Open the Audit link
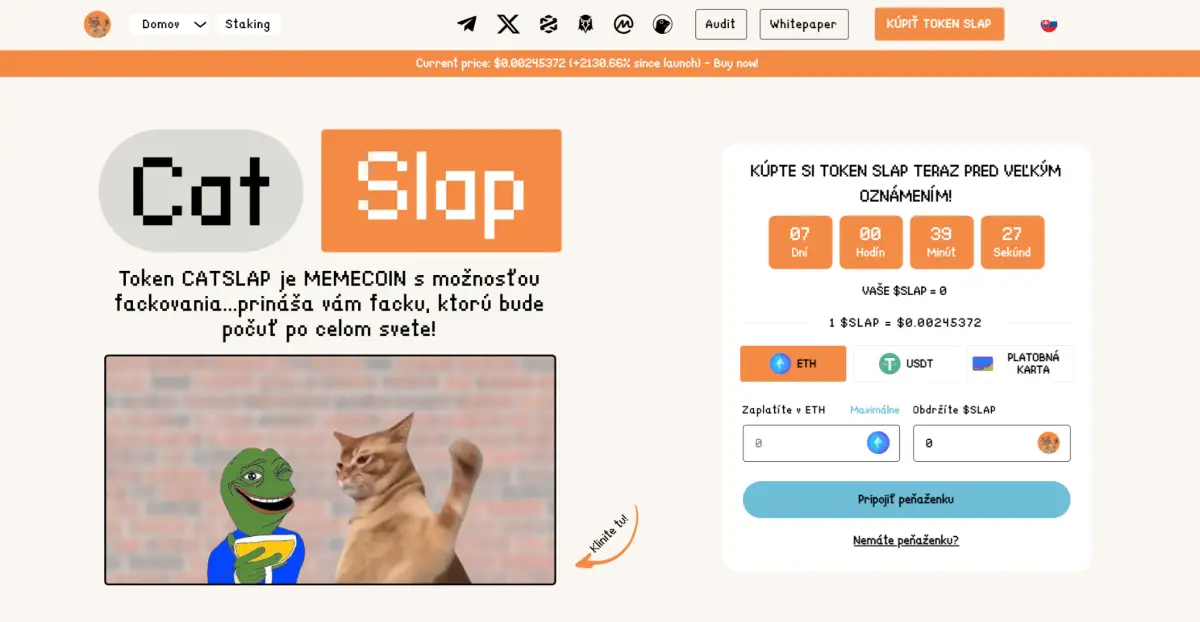 (x=721, y=24)
